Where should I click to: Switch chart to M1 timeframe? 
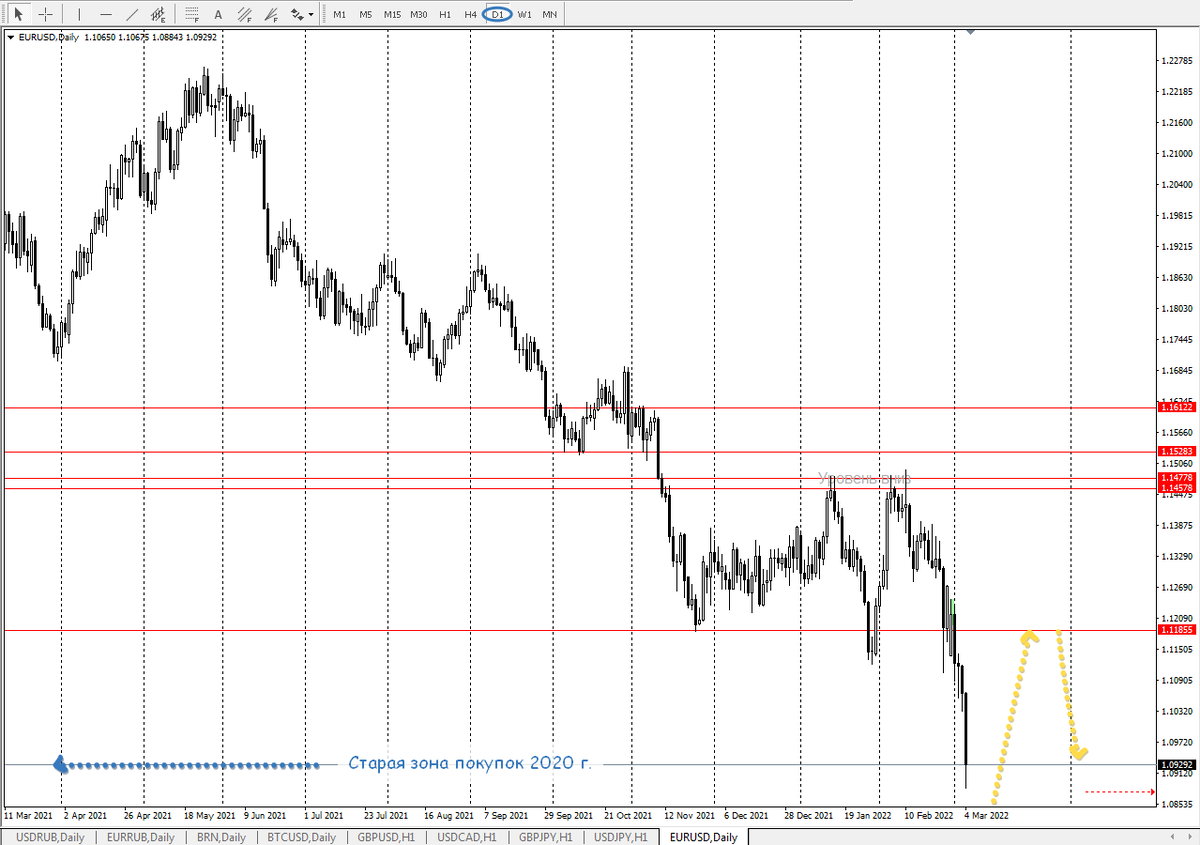(340, 14)
